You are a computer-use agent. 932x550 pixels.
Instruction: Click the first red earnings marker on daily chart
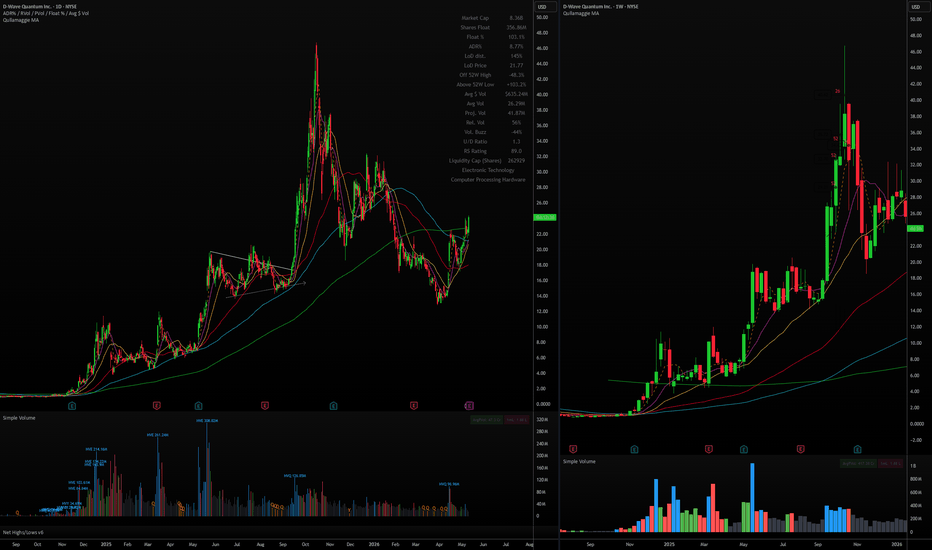click(x=157, y=406)
